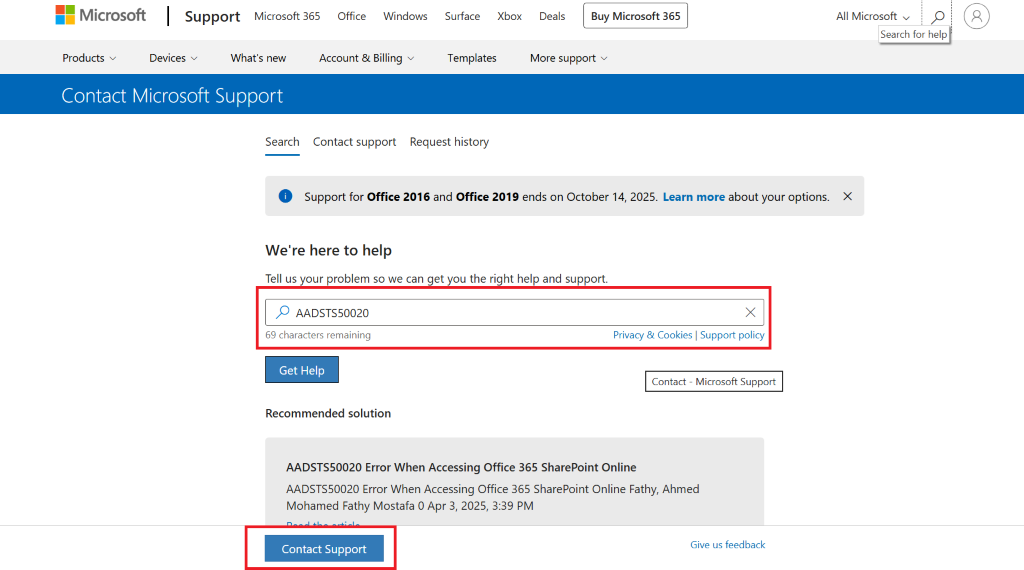Go to Surface link in header
The height and width of the screenshot is (570, 1024).
click(462, 16)
